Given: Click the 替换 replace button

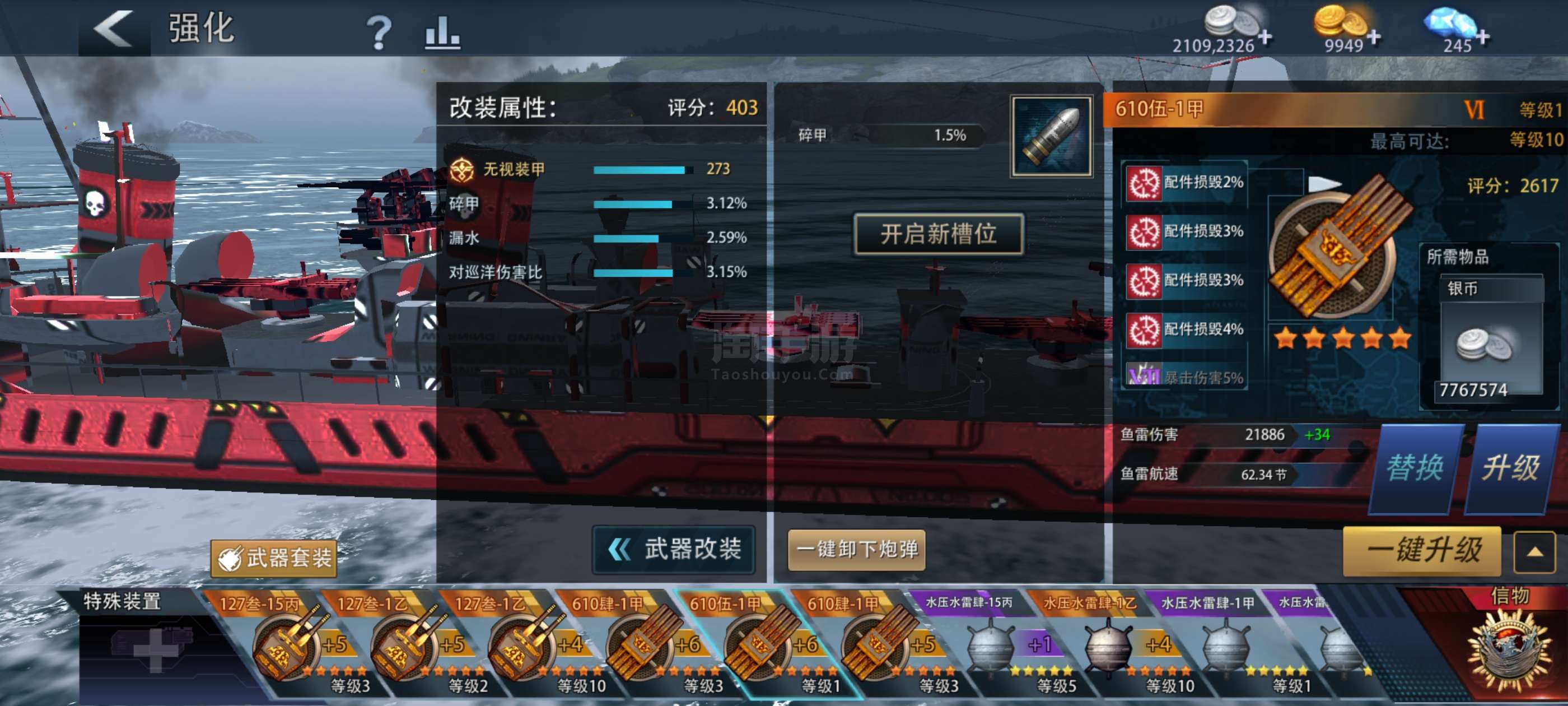Looking at the screenshot, I should coord(1415,468).
